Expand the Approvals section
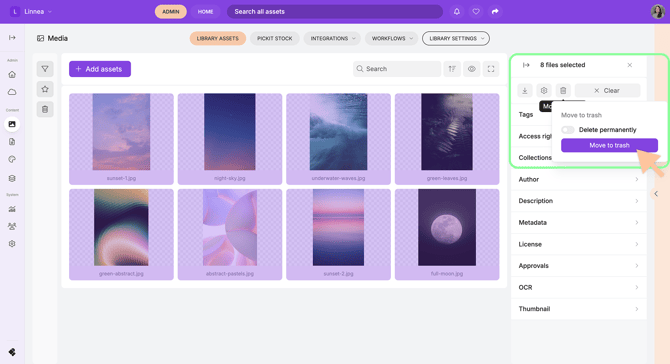This screenshot has height=364, width=670. pyautogui.click(x=579, y=266)
